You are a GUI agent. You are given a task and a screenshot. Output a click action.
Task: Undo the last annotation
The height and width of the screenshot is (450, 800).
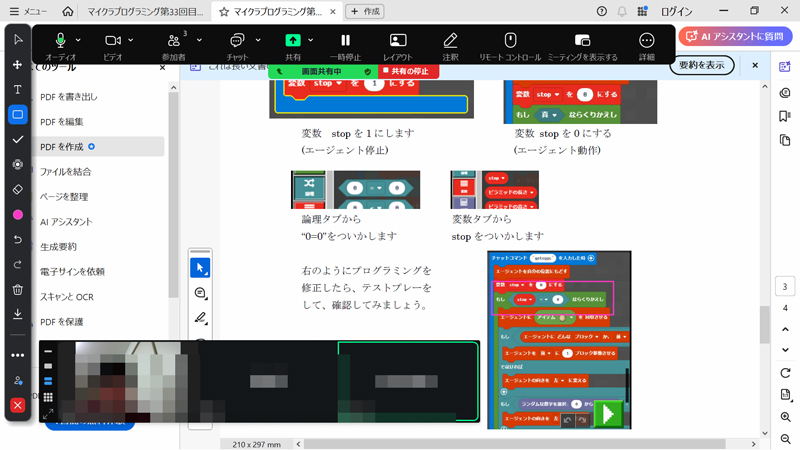coord(17,240)
